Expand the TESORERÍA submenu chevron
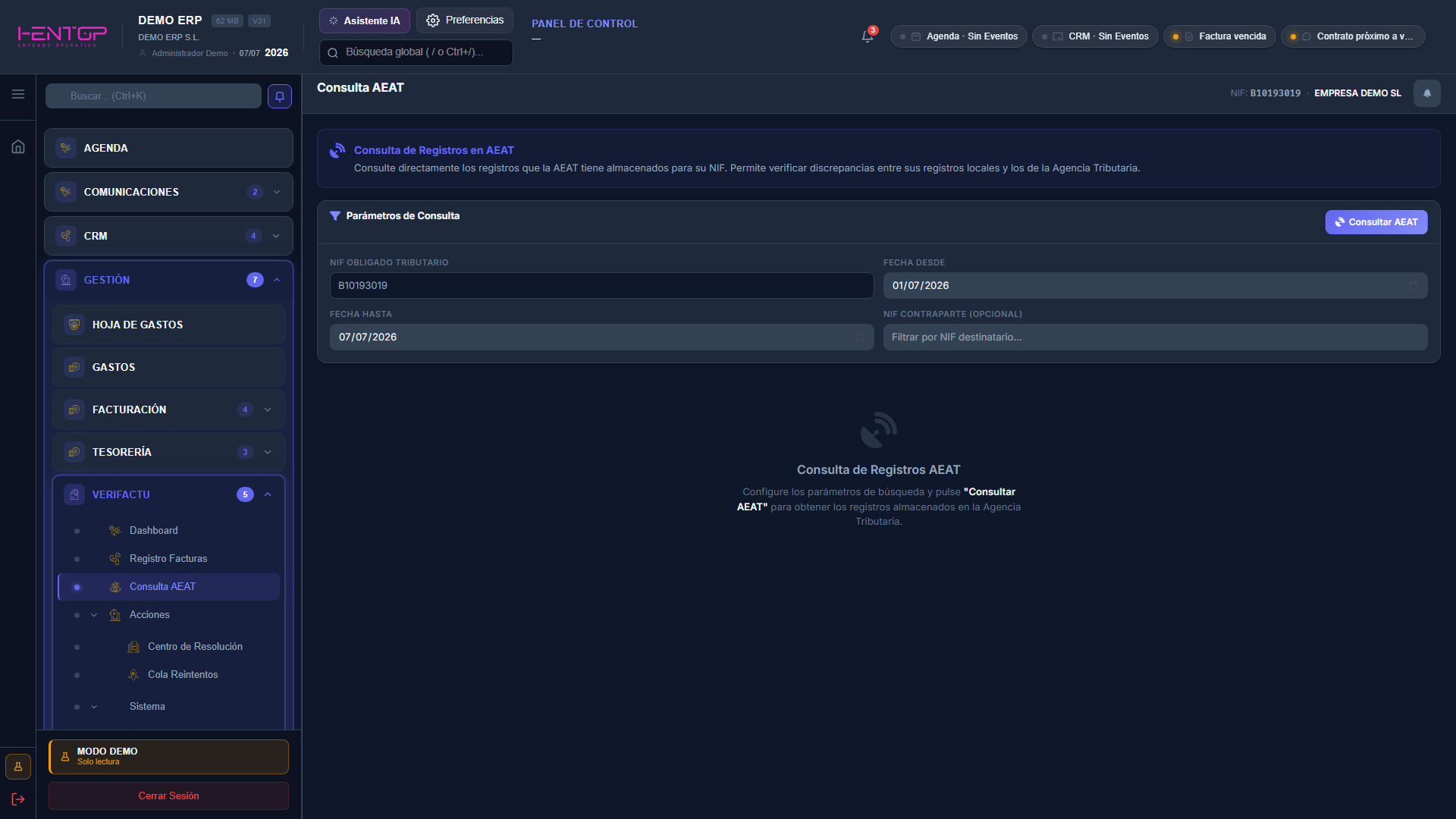The image size is (1456, 819). click(268, 452)
